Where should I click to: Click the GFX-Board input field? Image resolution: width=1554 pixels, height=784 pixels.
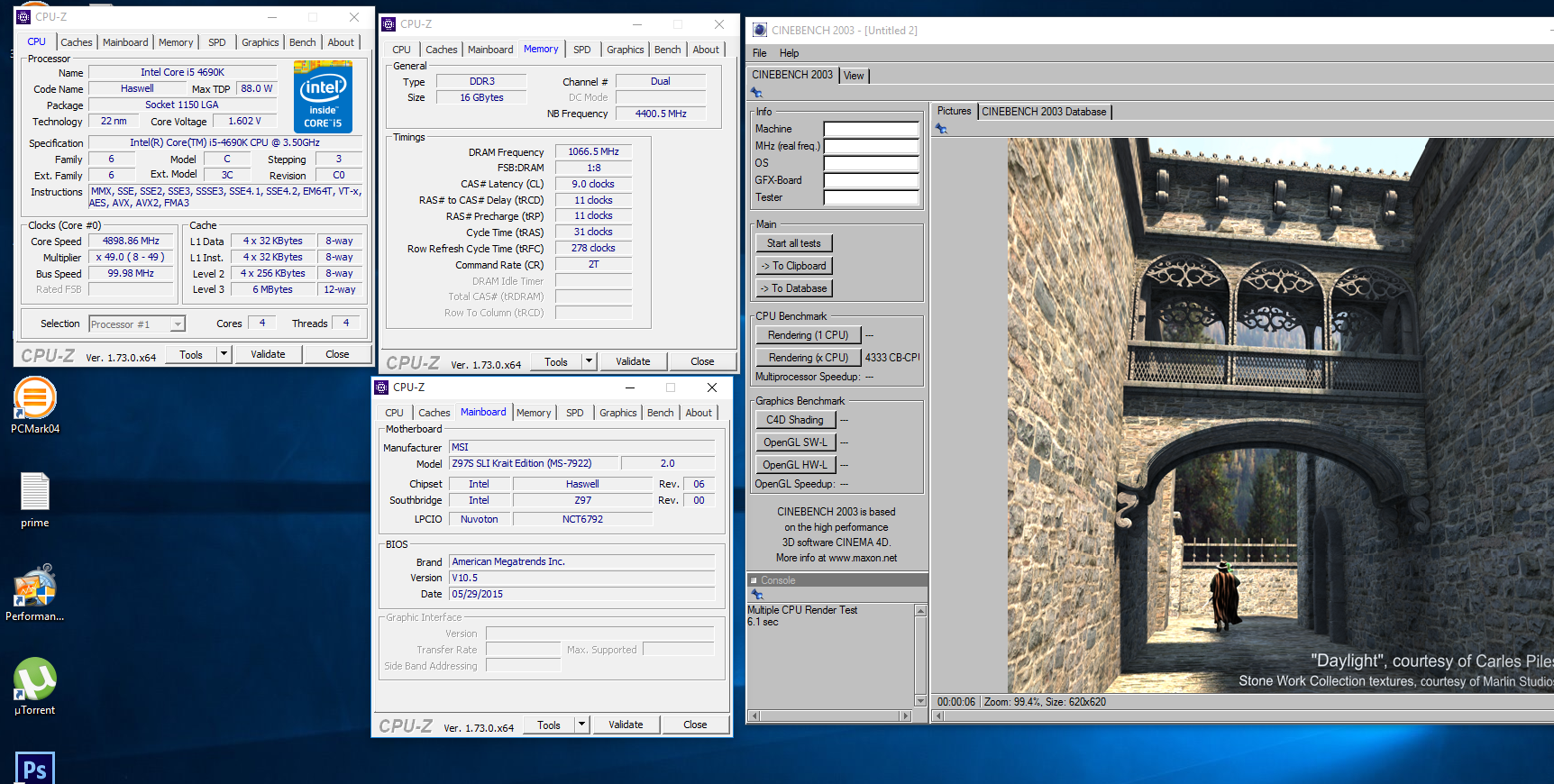point(871,180)
